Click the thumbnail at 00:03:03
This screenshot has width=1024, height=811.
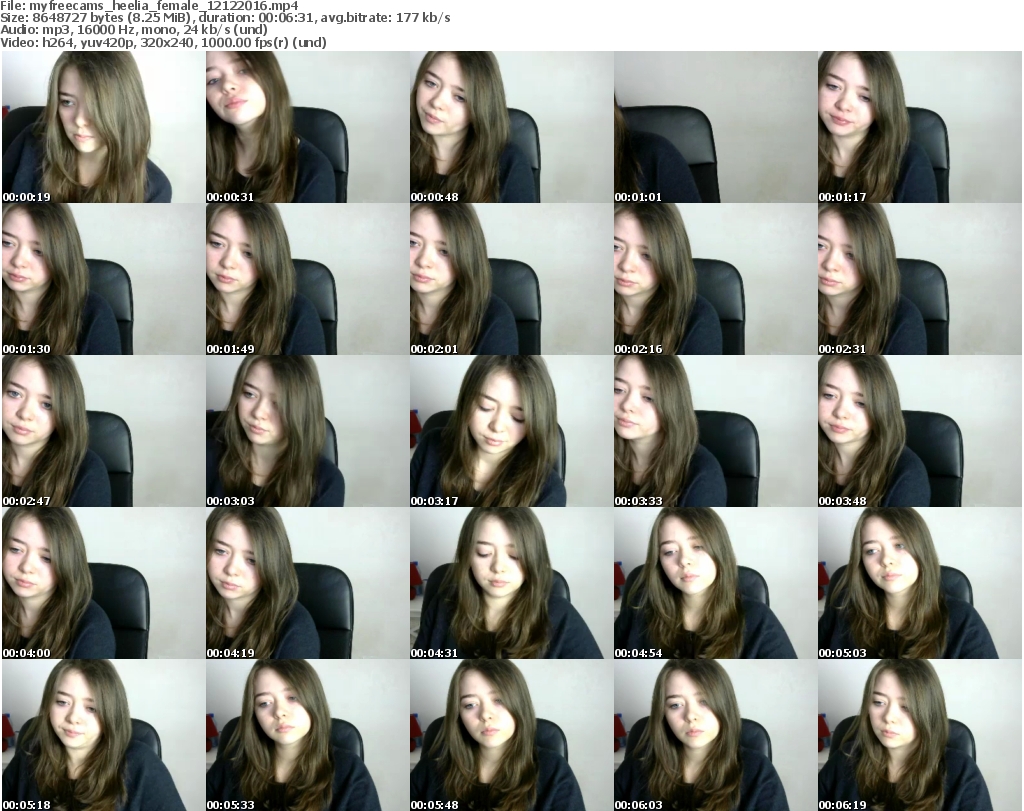tap(308, 431)
